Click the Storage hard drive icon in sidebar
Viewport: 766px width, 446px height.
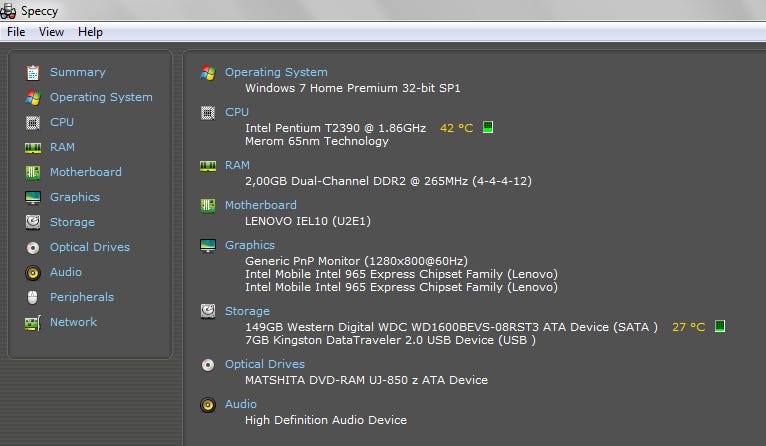(33, 222)
